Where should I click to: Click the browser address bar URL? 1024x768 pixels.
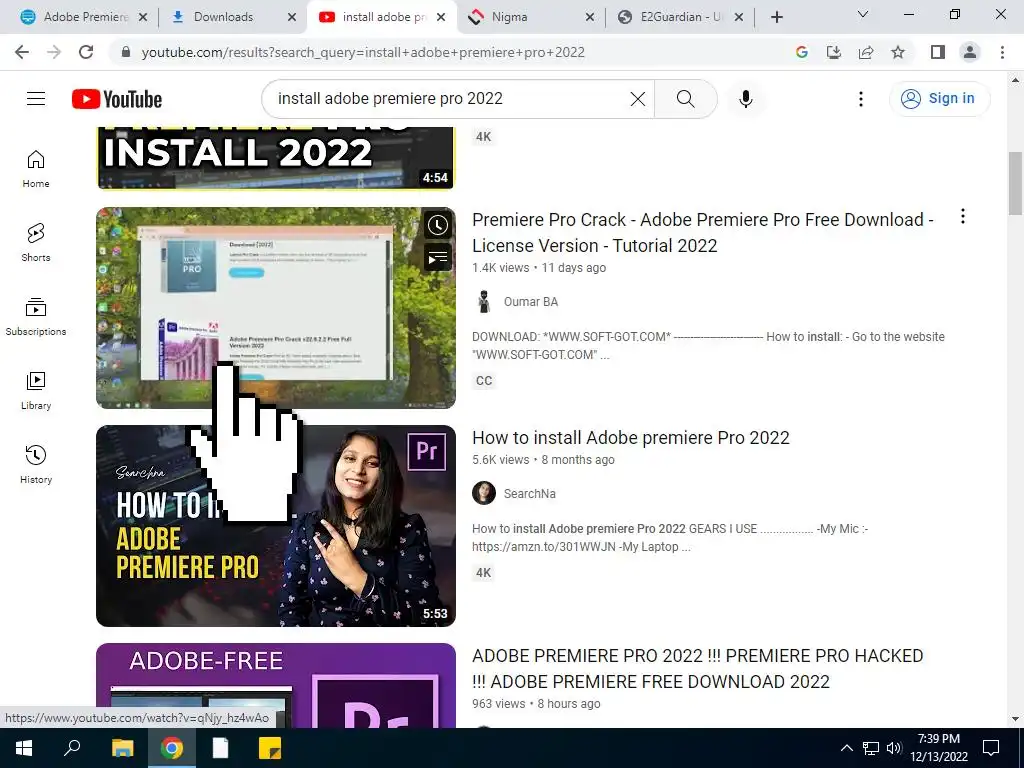(x=363, y=52)
